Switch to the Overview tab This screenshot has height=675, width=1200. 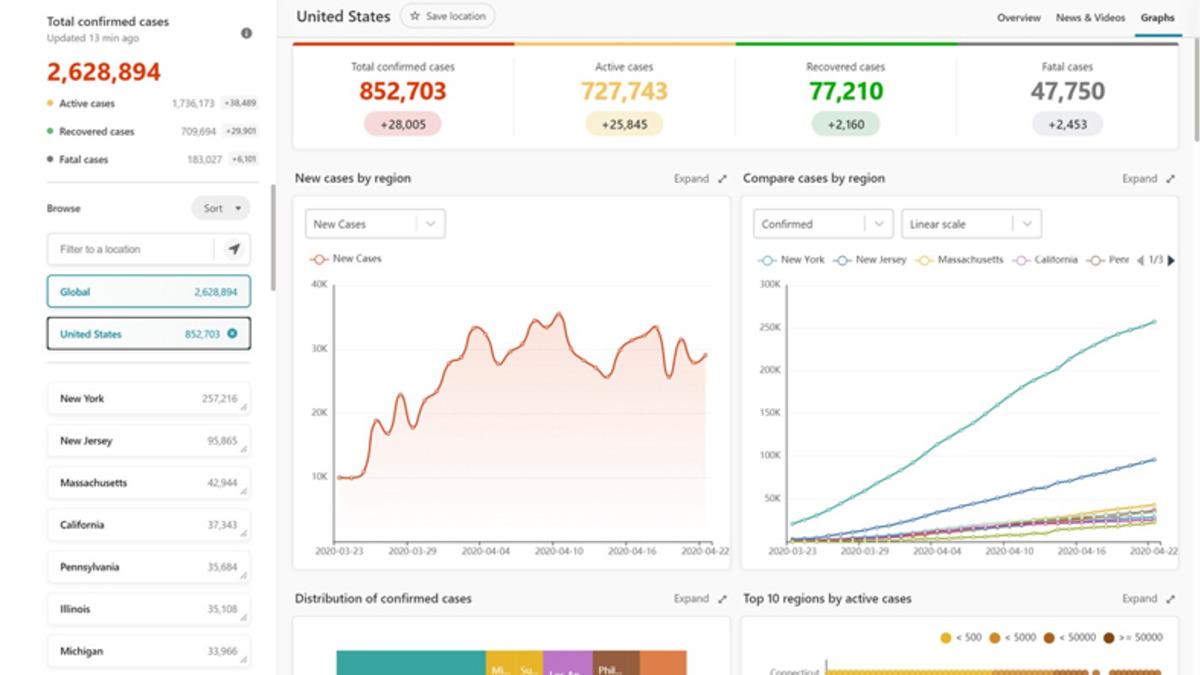pyautogui.click(x=1018, y=18)
